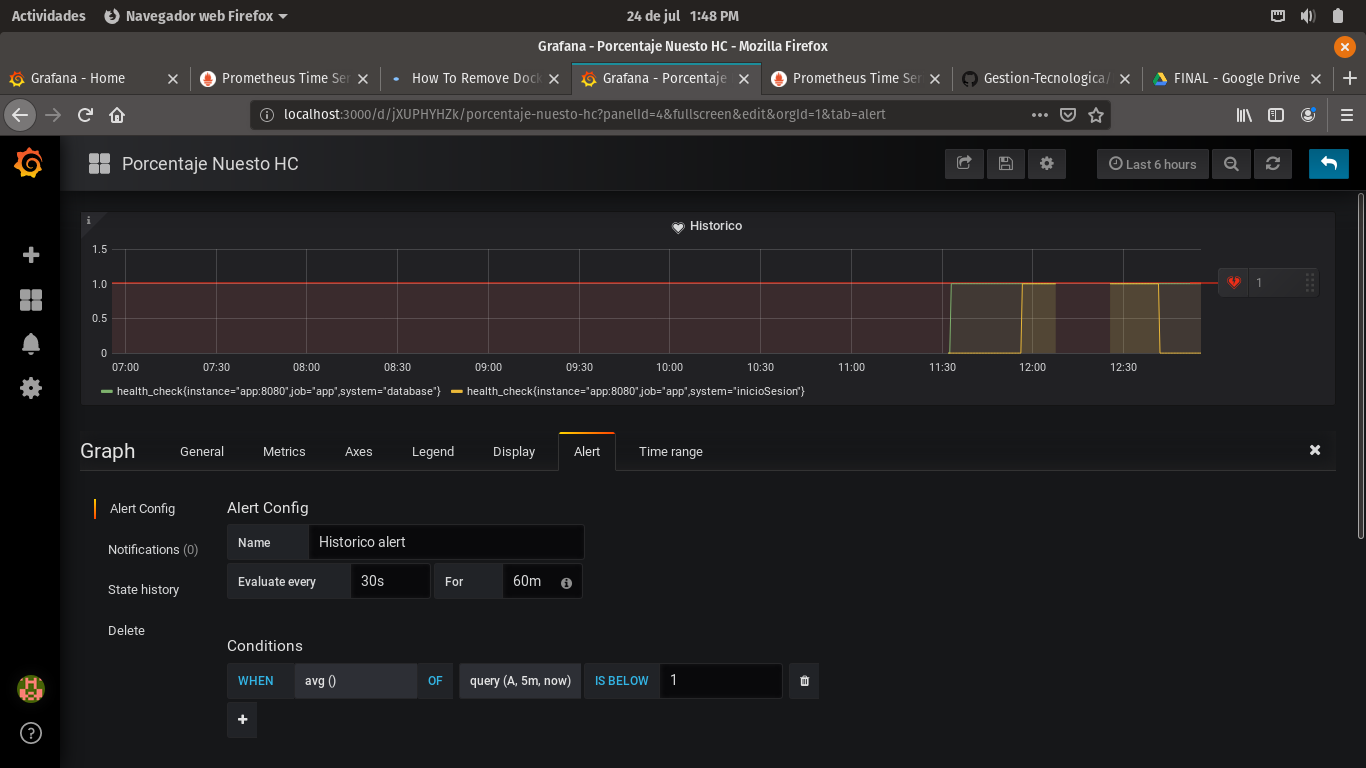Switch to the Display tab
1366x768 pixels.
tap(514, 452)
